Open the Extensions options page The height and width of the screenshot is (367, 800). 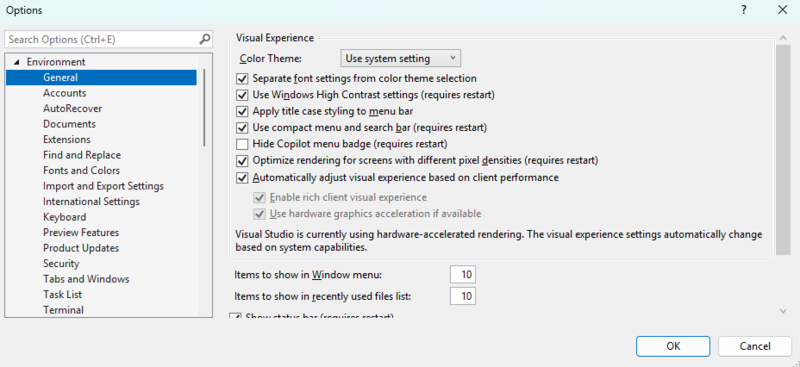[x=67, y=139]
